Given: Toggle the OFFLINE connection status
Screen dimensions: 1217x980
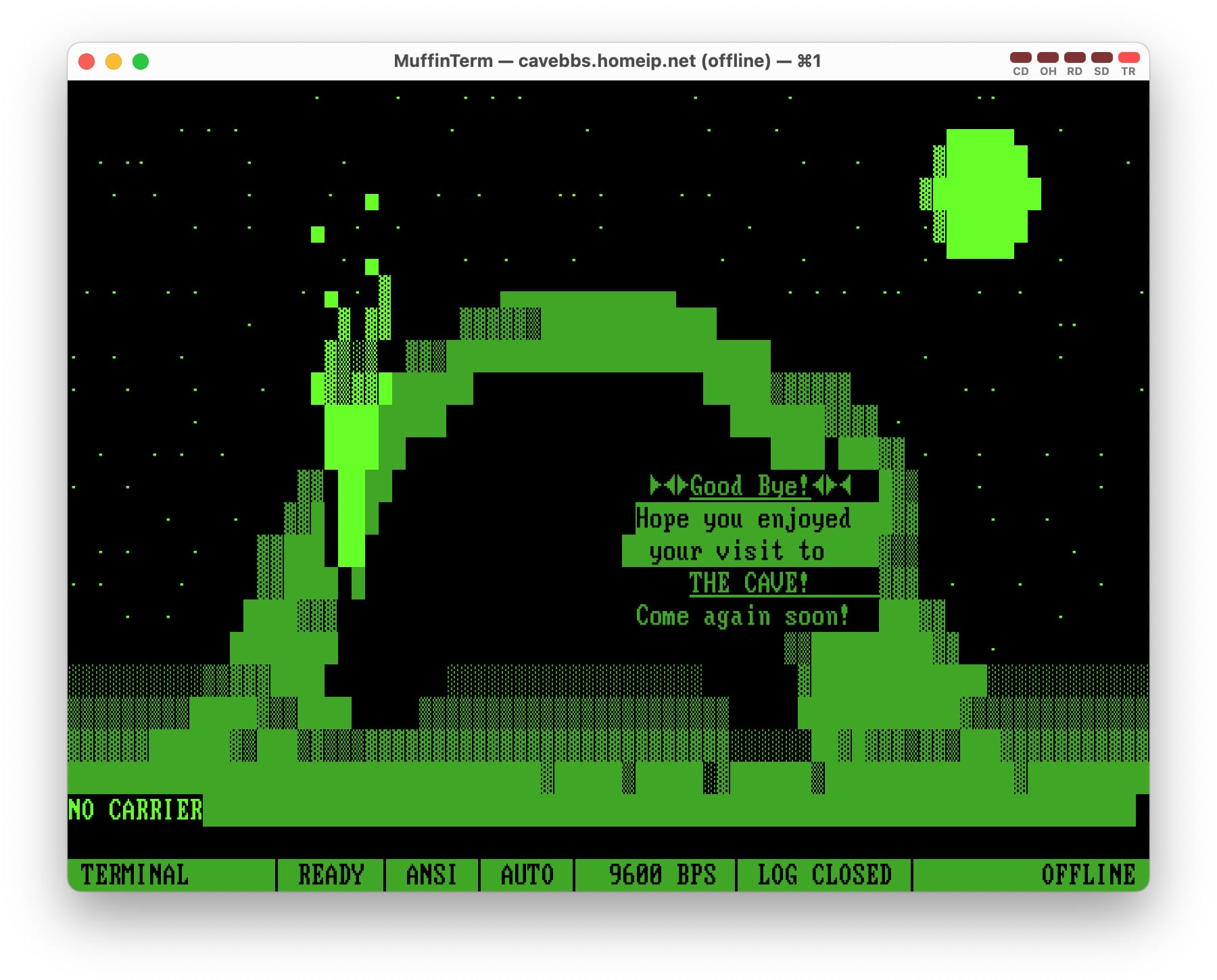Looking at the screenshot, I should (x=1087, y=875).
